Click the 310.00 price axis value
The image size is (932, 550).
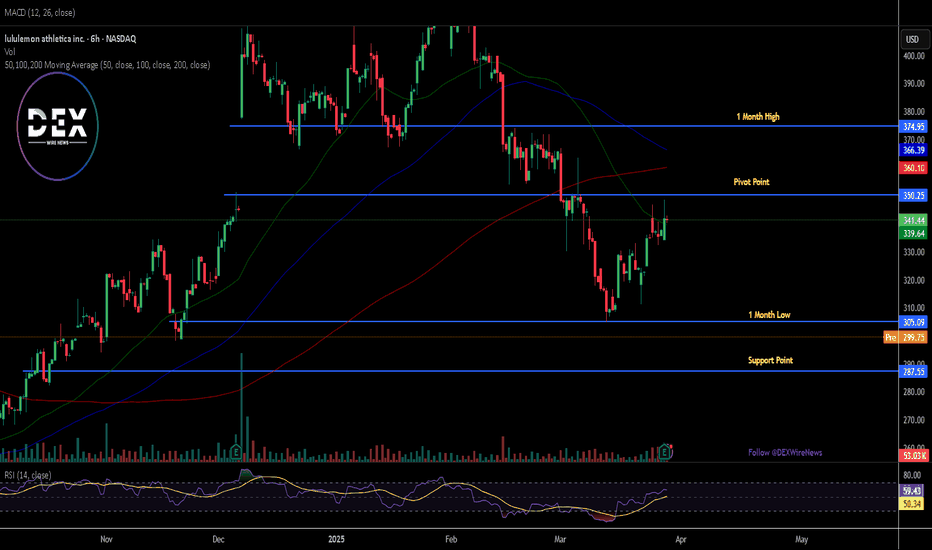coord(914,308)
